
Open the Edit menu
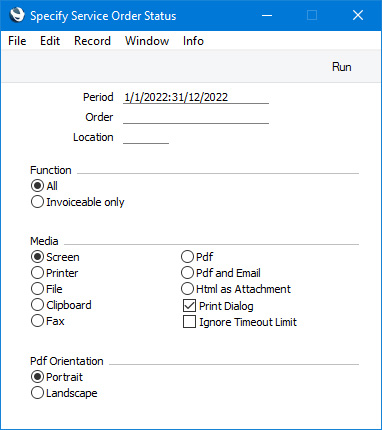(50, 41)
